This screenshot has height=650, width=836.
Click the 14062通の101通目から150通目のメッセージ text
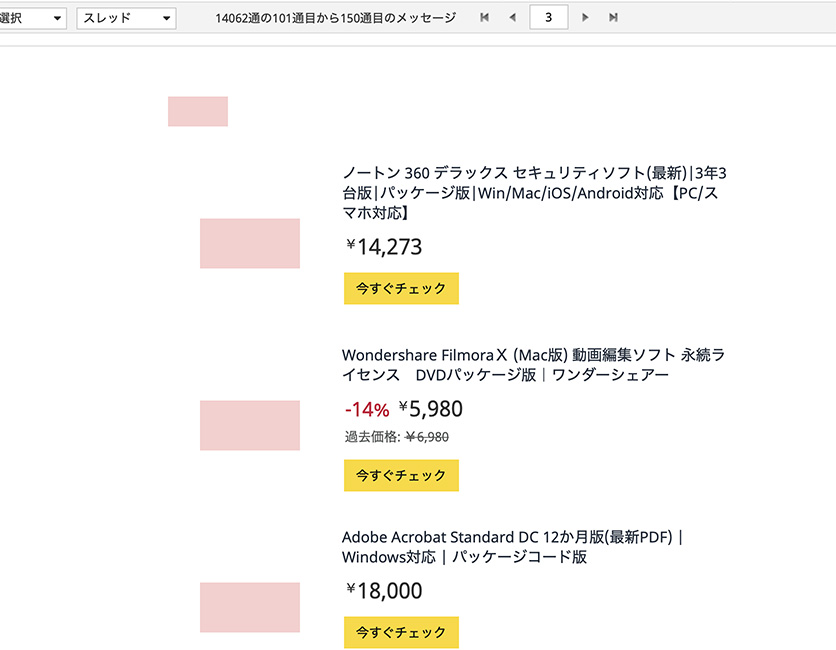(x=335, y=18)
